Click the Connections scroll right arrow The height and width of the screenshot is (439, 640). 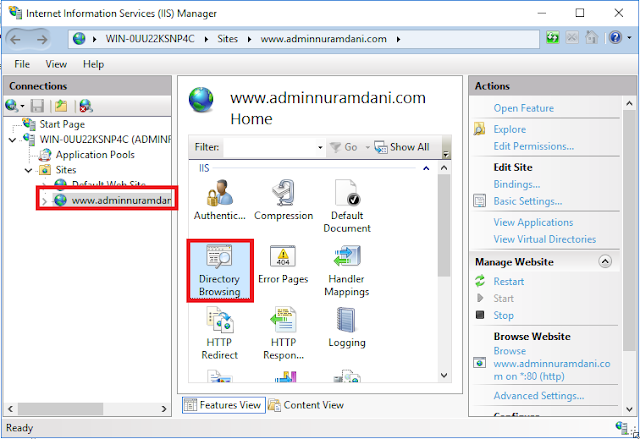click(x=164, y=408)
